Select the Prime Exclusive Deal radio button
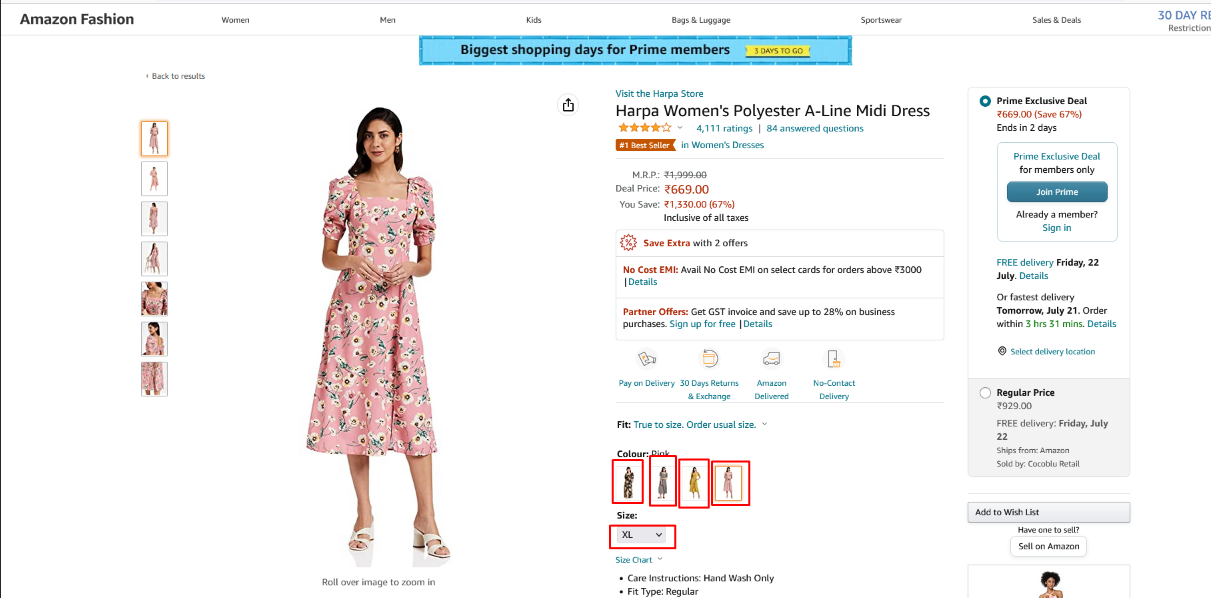The image size is (1211, 598). [x=986, y=101]
